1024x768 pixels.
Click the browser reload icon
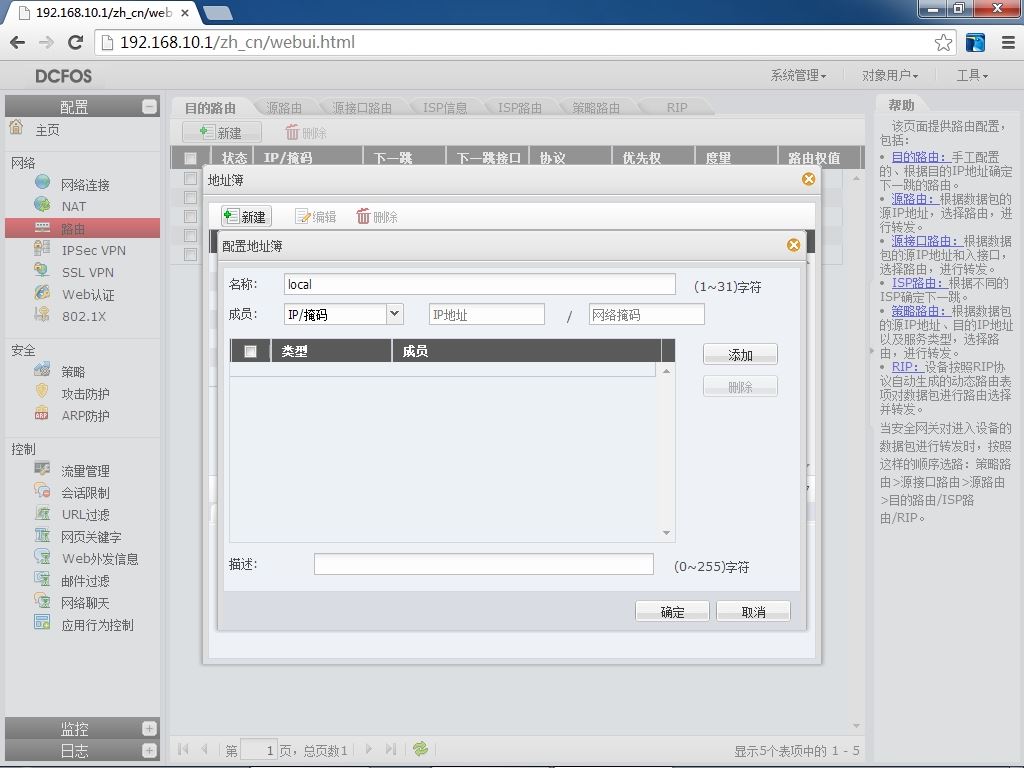[x=76, y=42]
